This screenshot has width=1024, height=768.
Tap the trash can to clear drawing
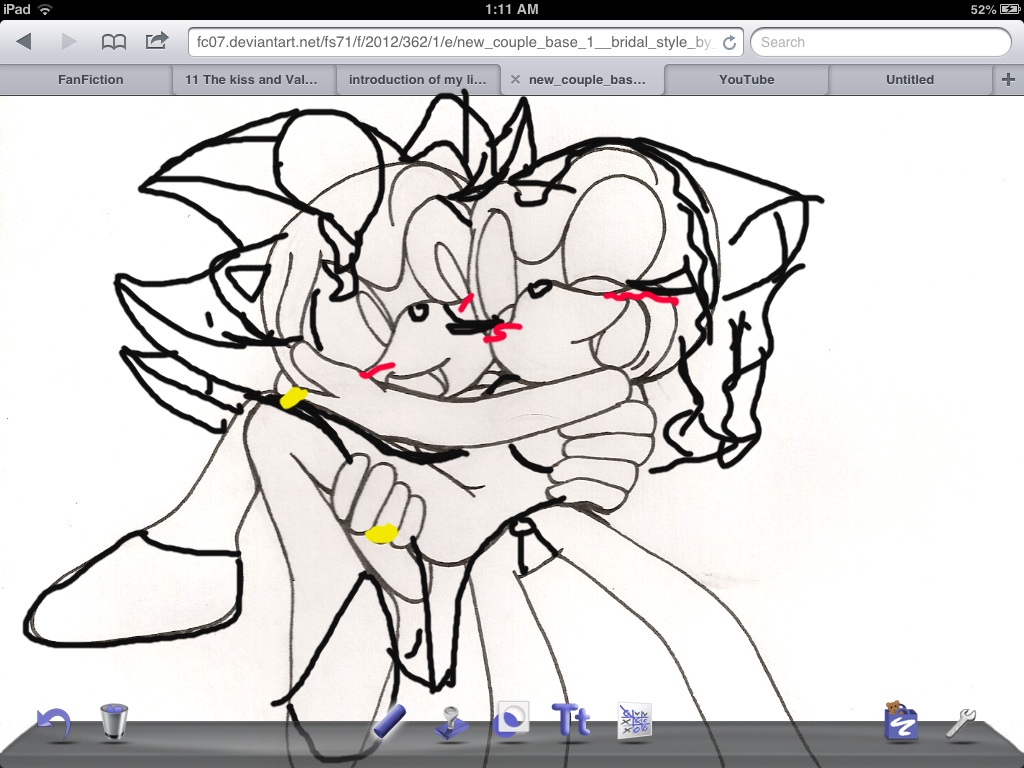pos(114,722)
